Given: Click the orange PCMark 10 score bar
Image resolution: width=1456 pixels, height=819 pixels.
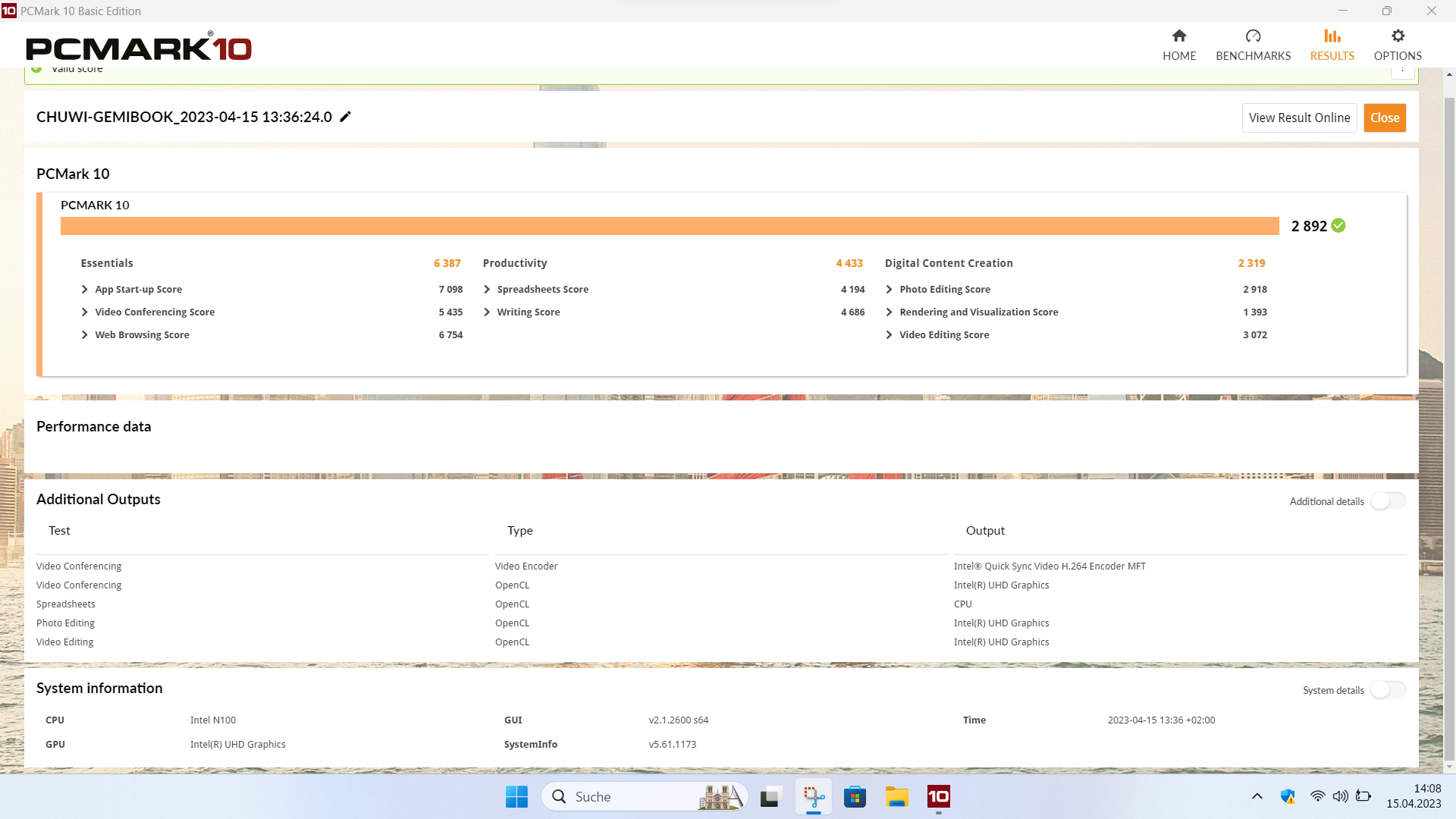Looking at the screenshot, I should tap(670, 226).
